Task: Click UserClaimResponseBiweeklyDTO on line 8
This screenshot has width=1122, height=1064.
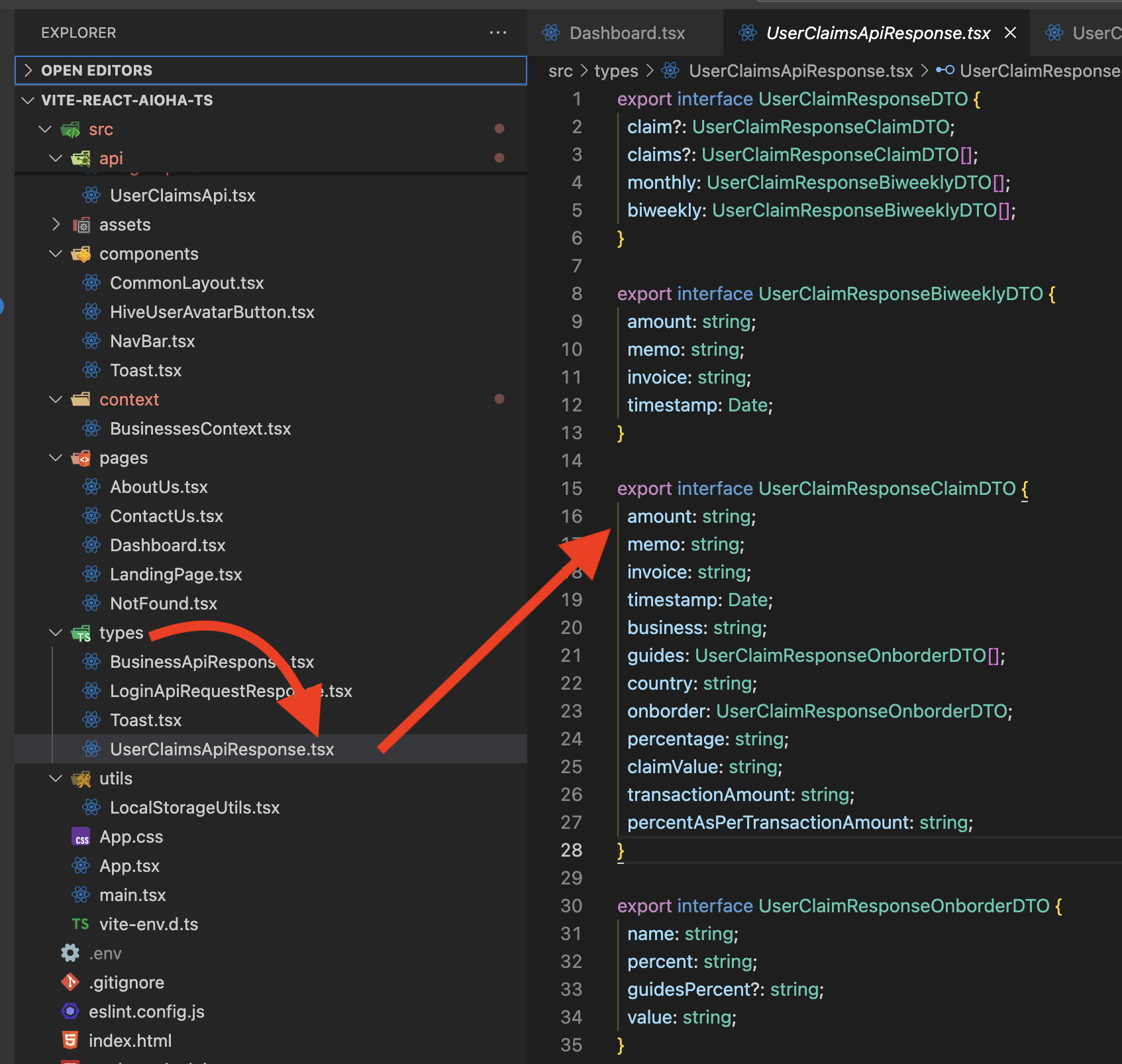Action: [x=901, y=294]
